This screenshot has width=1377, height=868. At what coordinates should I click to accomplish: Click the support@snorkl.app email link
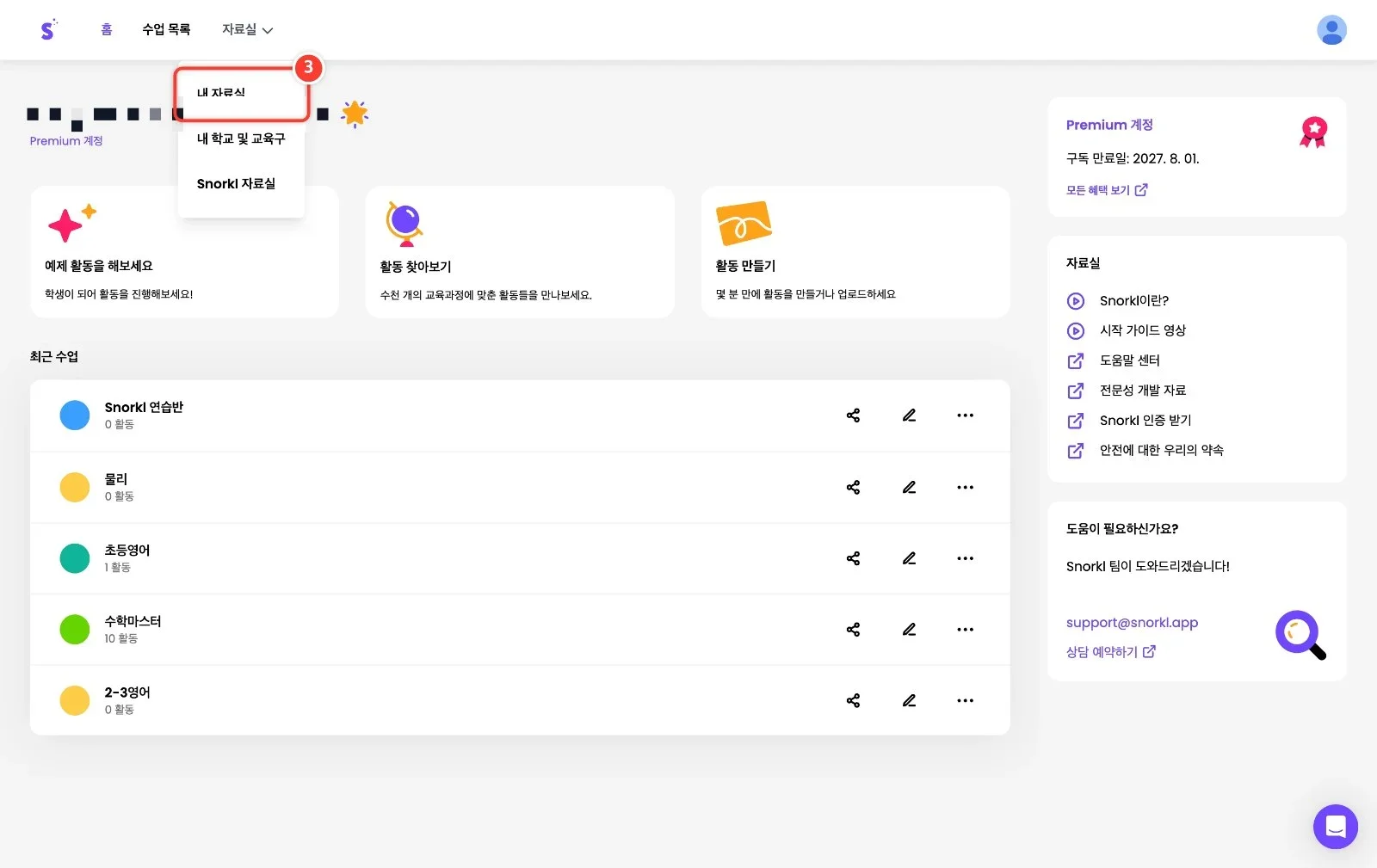pyautogui.click(x=1132, y=622)
